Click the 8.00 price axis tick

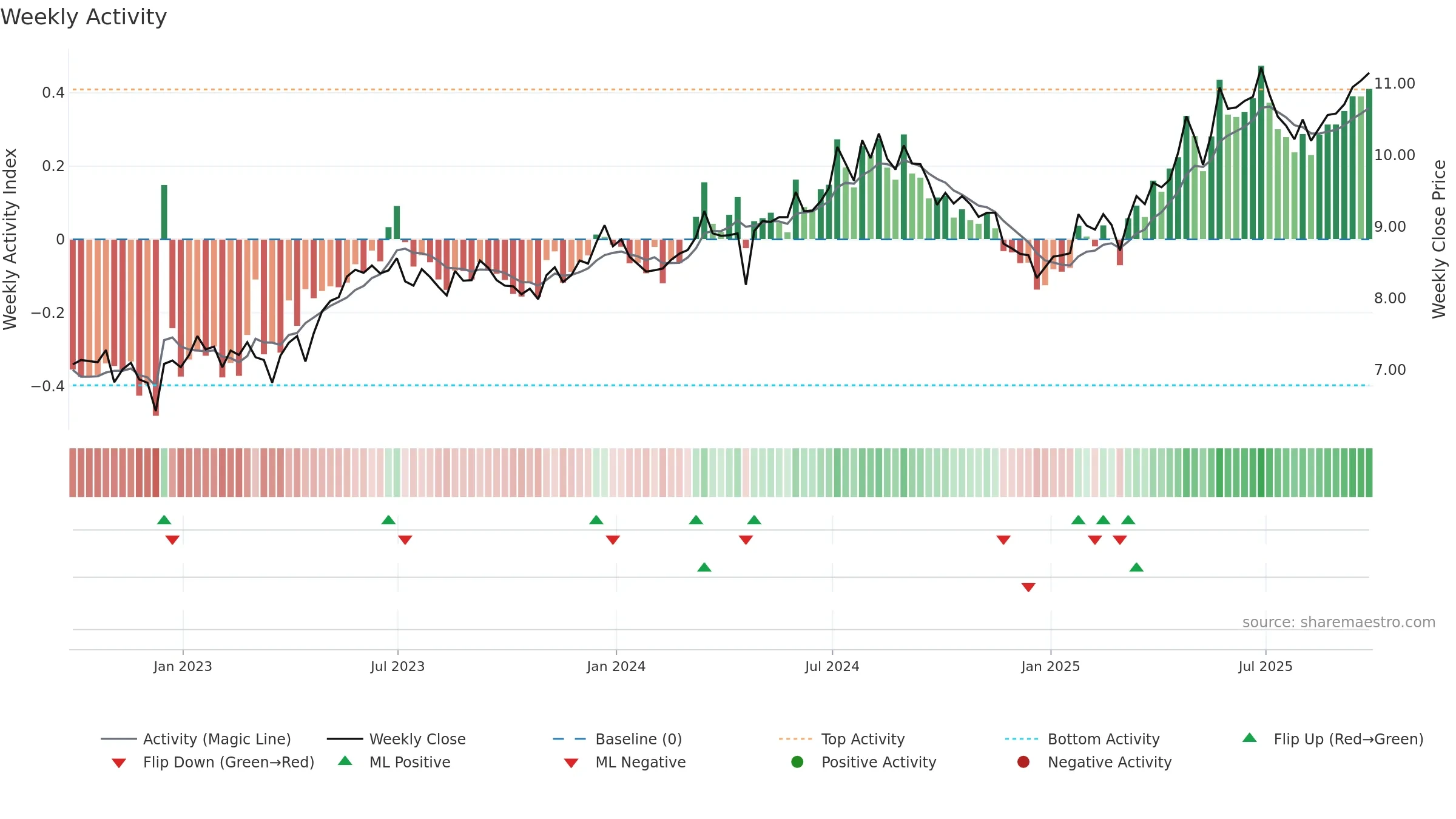(x=1389, y=298)
